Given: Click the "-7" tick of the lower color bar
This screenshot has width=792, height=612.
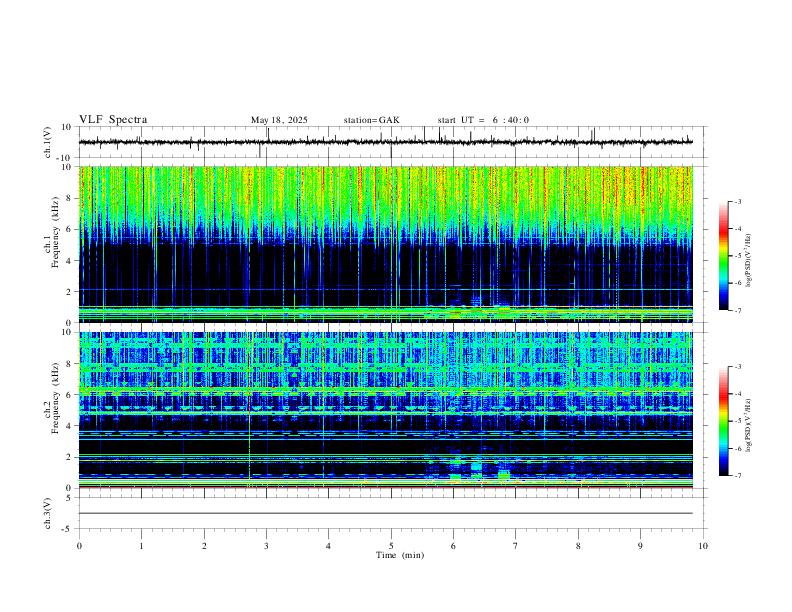Looking at the screenshot, I should (738, 475).
